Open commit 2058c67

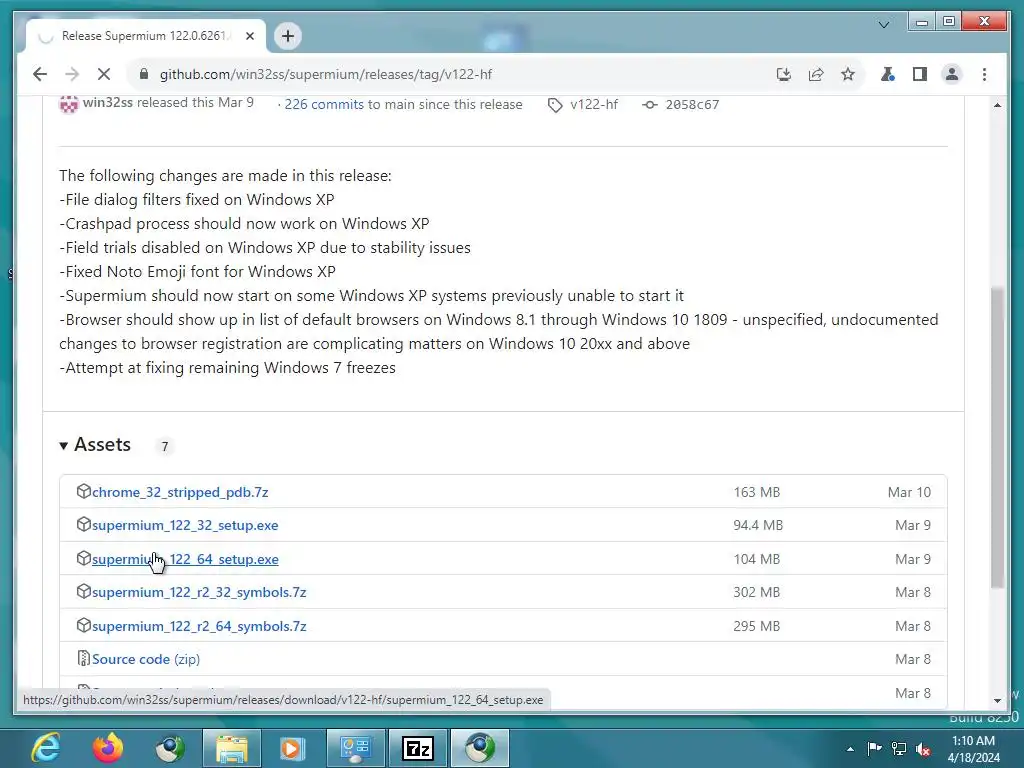click(692, 104)
